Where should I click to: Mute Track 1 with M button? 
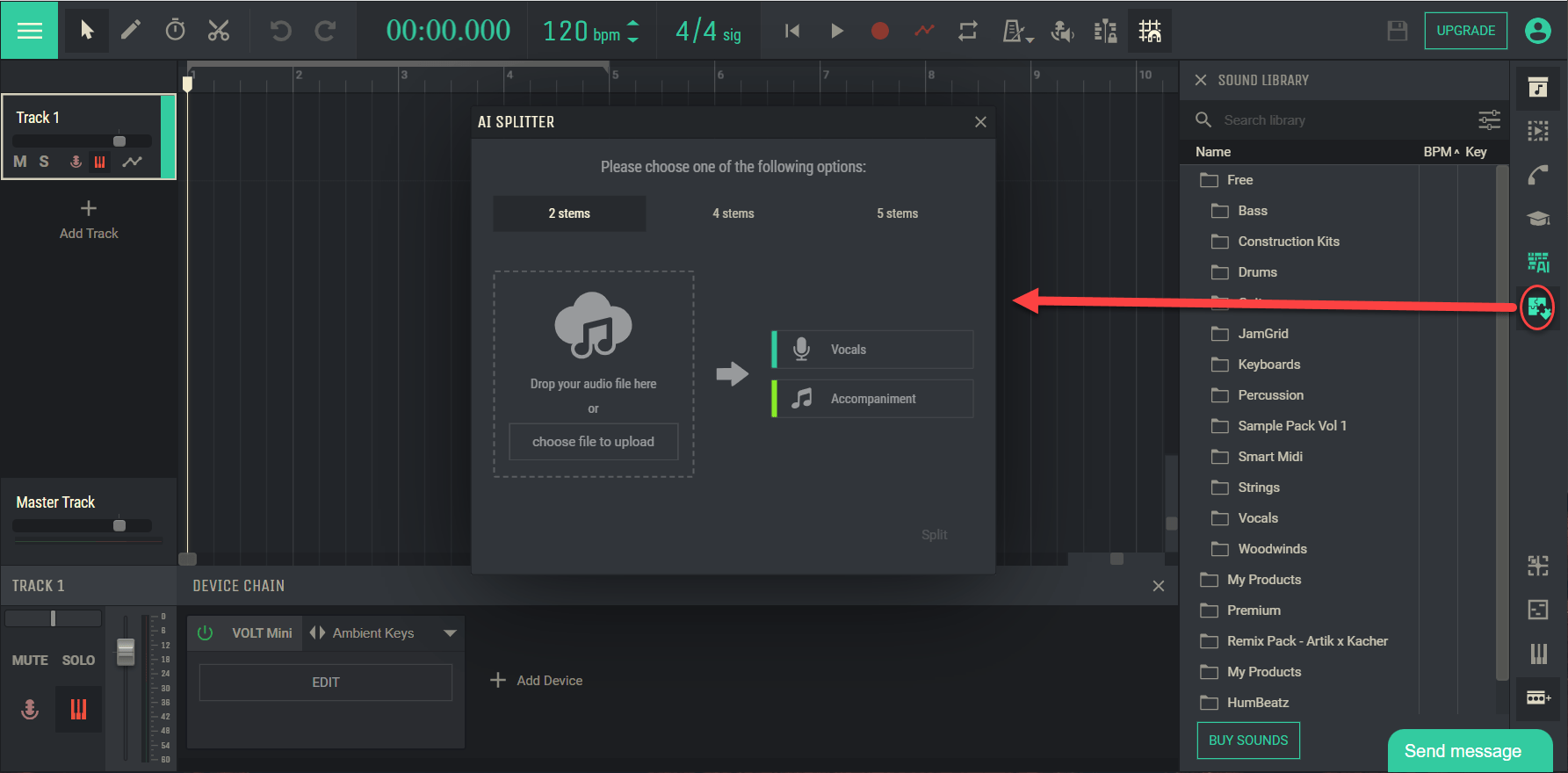pos(20,162)
